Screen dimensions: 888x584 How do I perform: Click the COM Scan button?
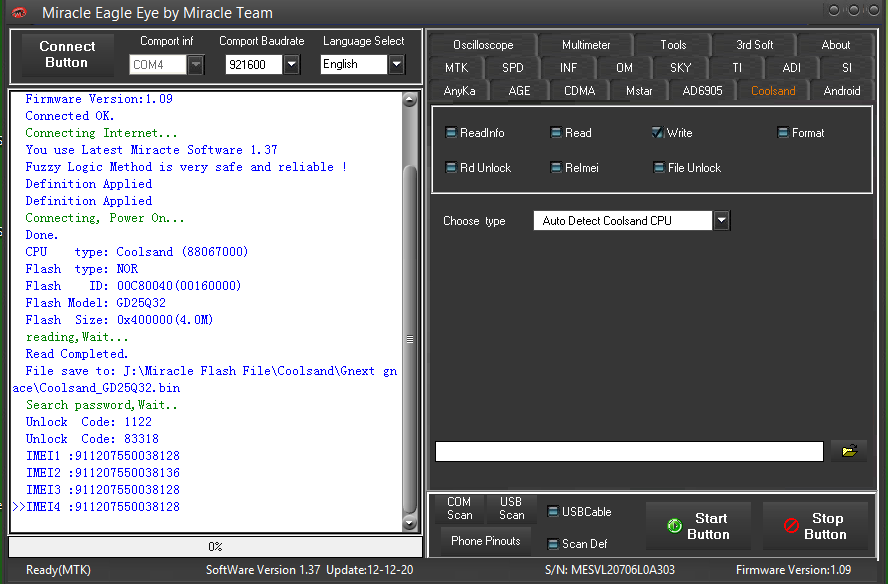(459, 509)
